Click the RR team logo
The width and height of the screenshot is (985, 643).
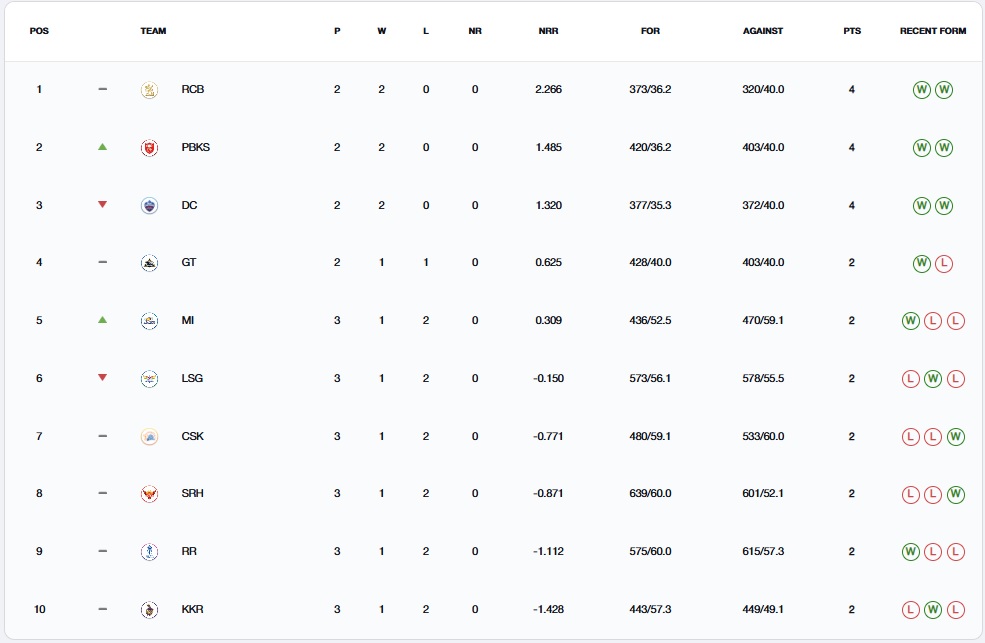point(149,552)
